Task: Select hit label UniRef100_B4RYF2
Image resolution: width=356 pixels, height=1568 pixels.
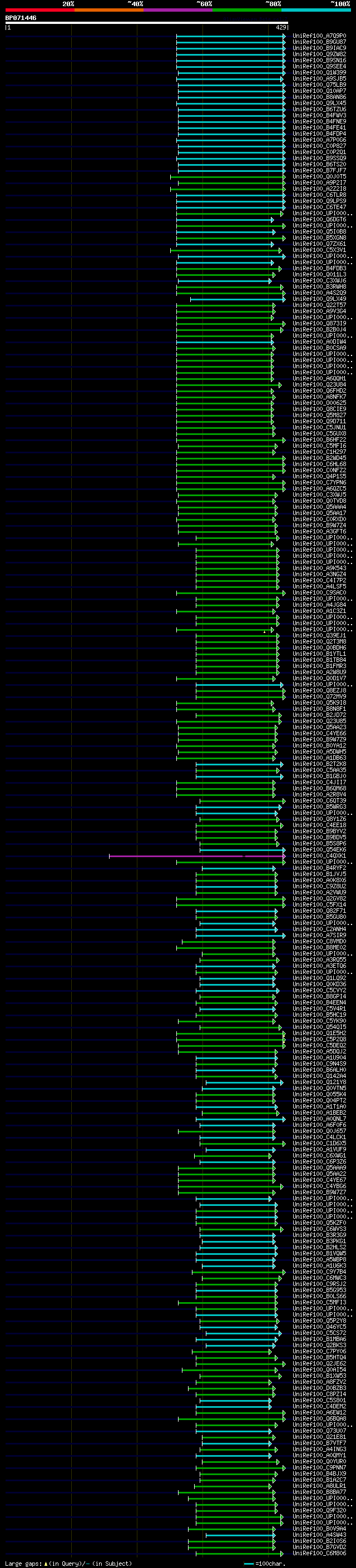Action: click(319, 868)
